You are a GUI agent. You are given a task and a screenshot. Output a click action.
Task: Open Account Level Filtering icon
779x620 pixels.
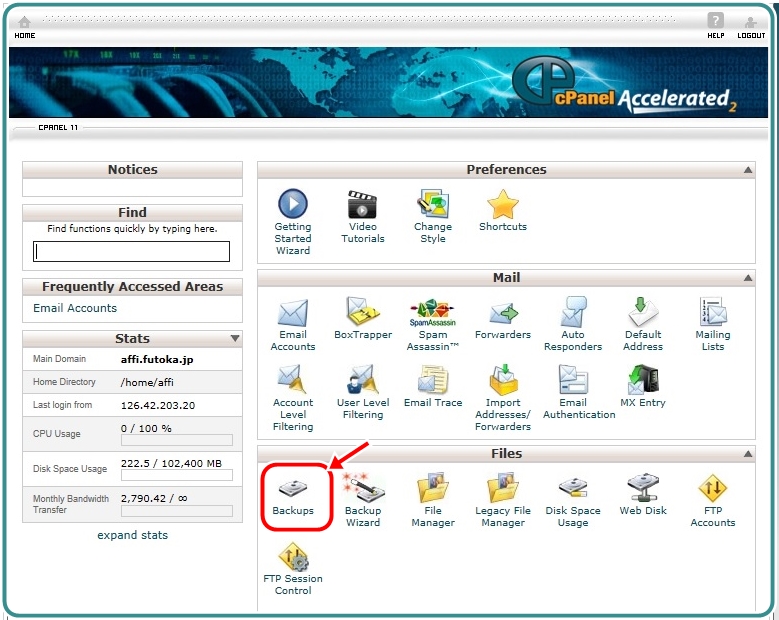coord(293,380)
